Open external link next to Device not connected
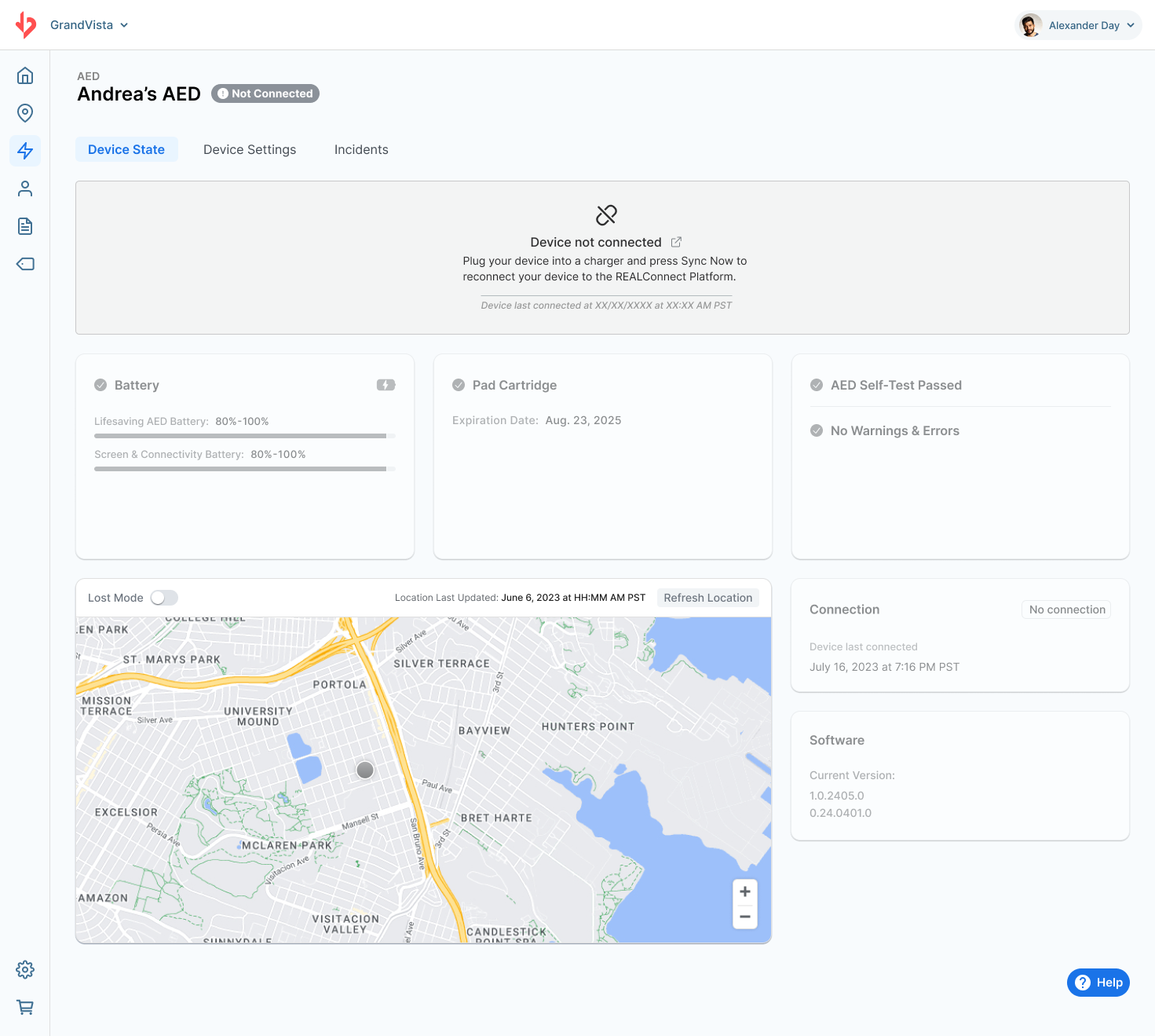 pos(676,242)
